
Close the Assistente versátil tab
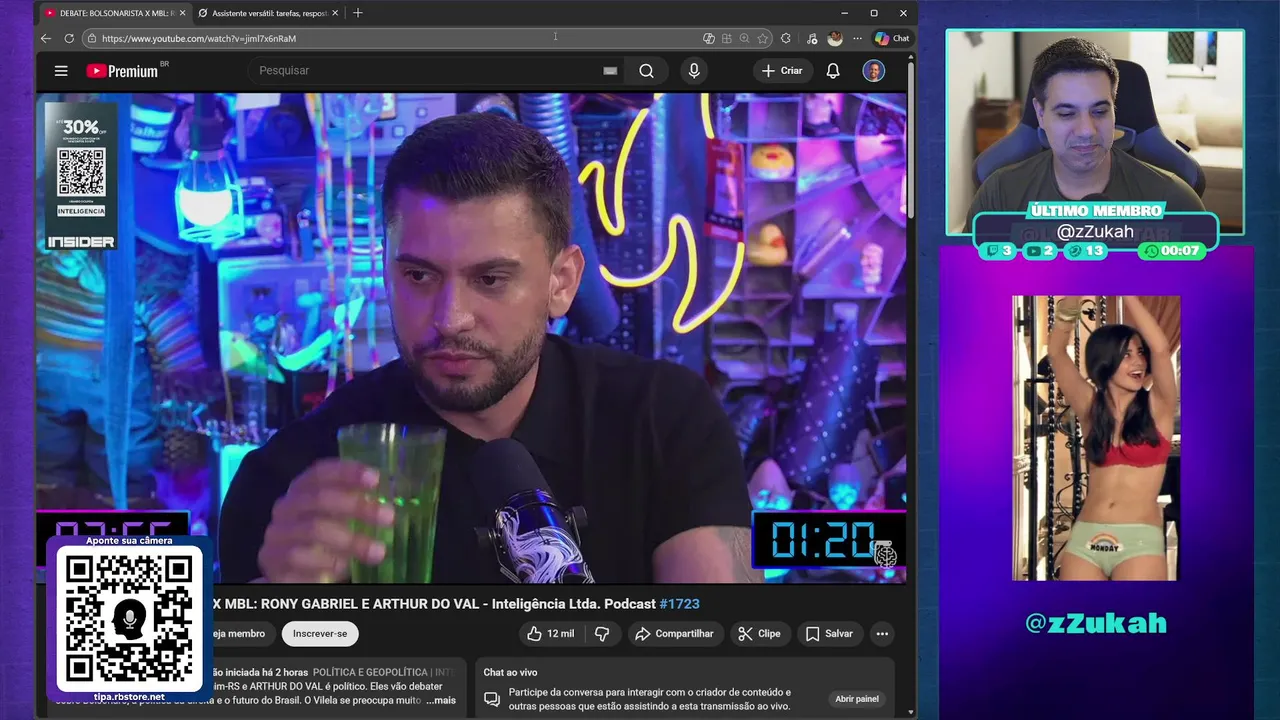[335, 13]
